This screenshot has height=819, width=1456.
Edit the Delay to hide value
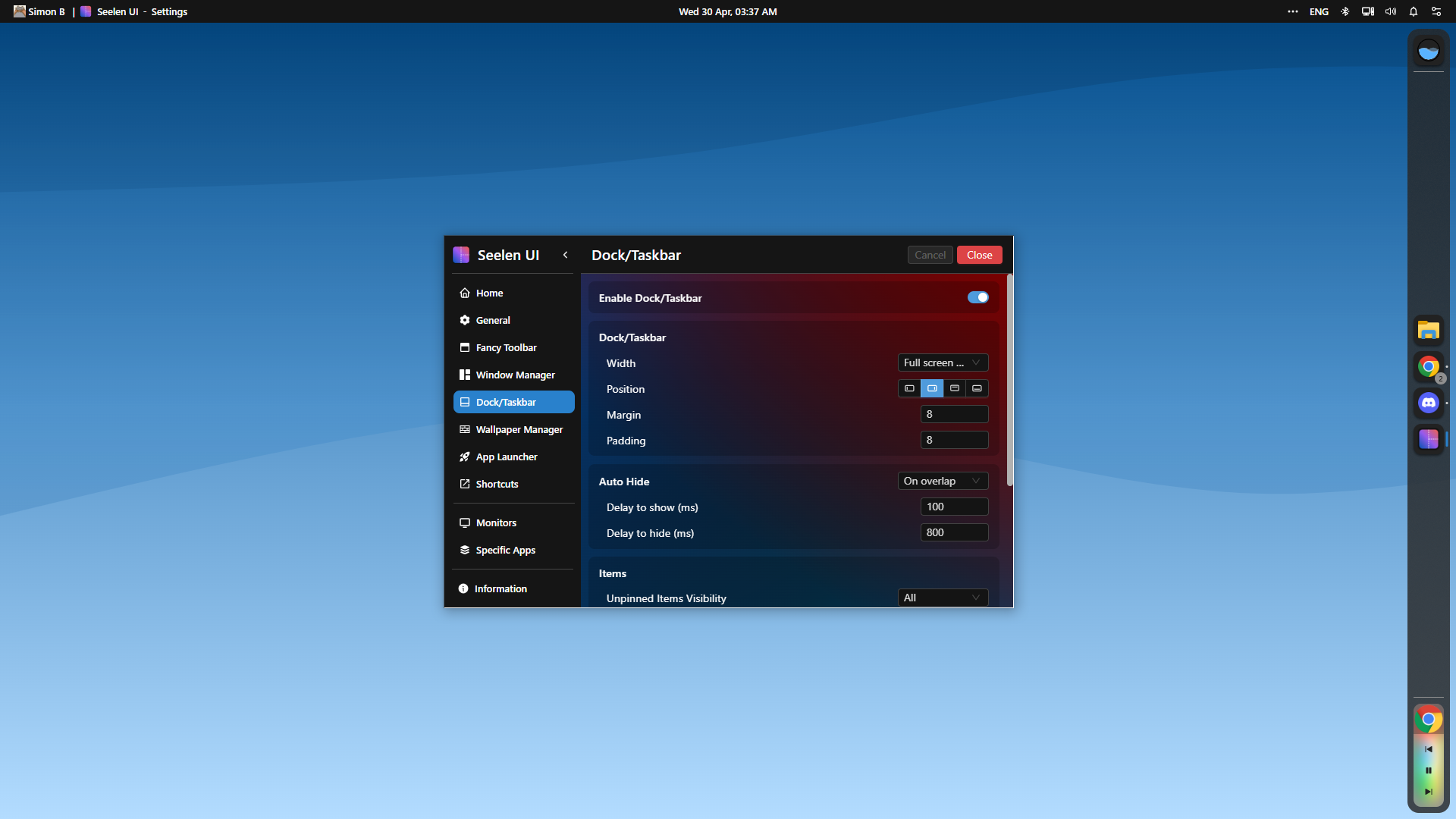954,532
